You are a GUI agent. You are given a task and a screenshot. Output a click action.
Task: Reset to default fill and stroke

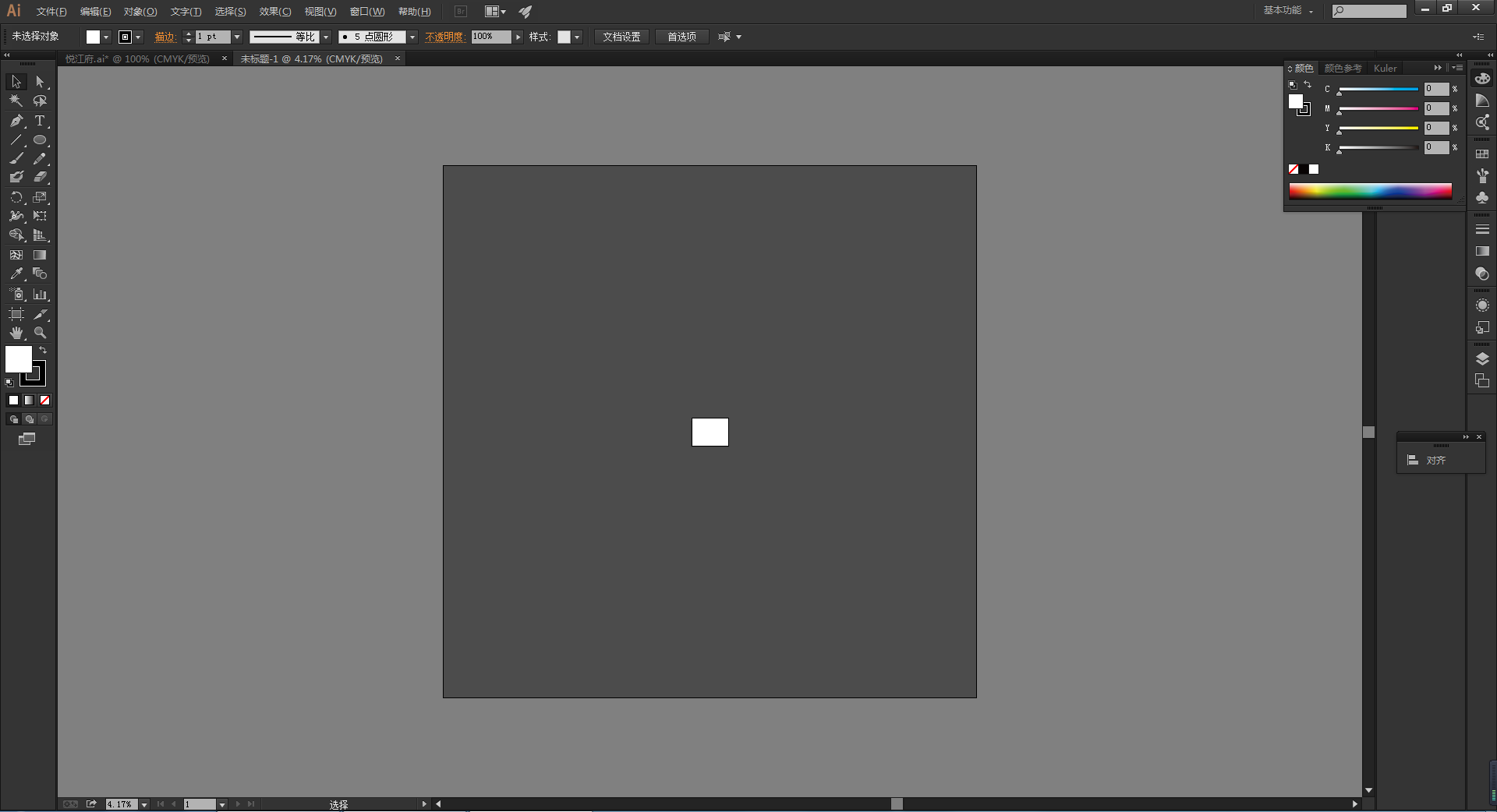click(9, 383)
